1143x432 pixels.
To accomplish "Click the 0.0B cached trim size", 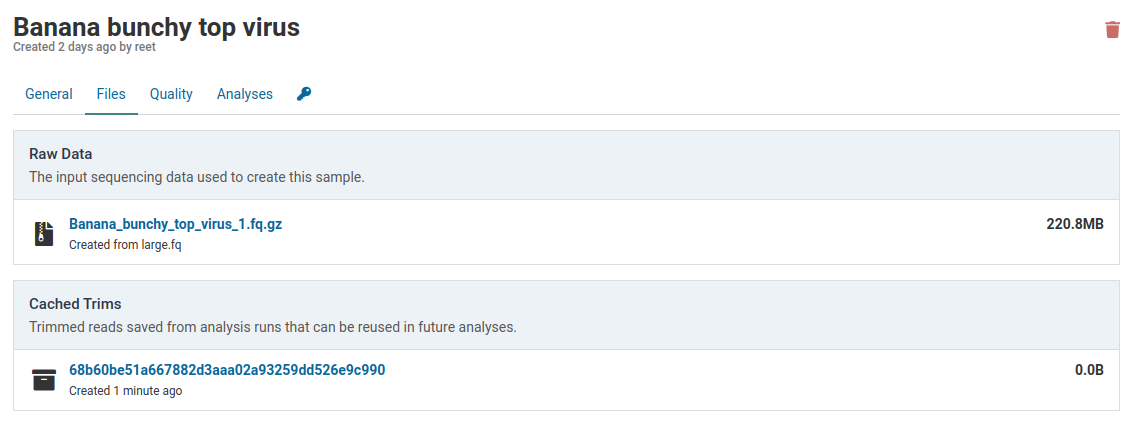I will 1089,370.
